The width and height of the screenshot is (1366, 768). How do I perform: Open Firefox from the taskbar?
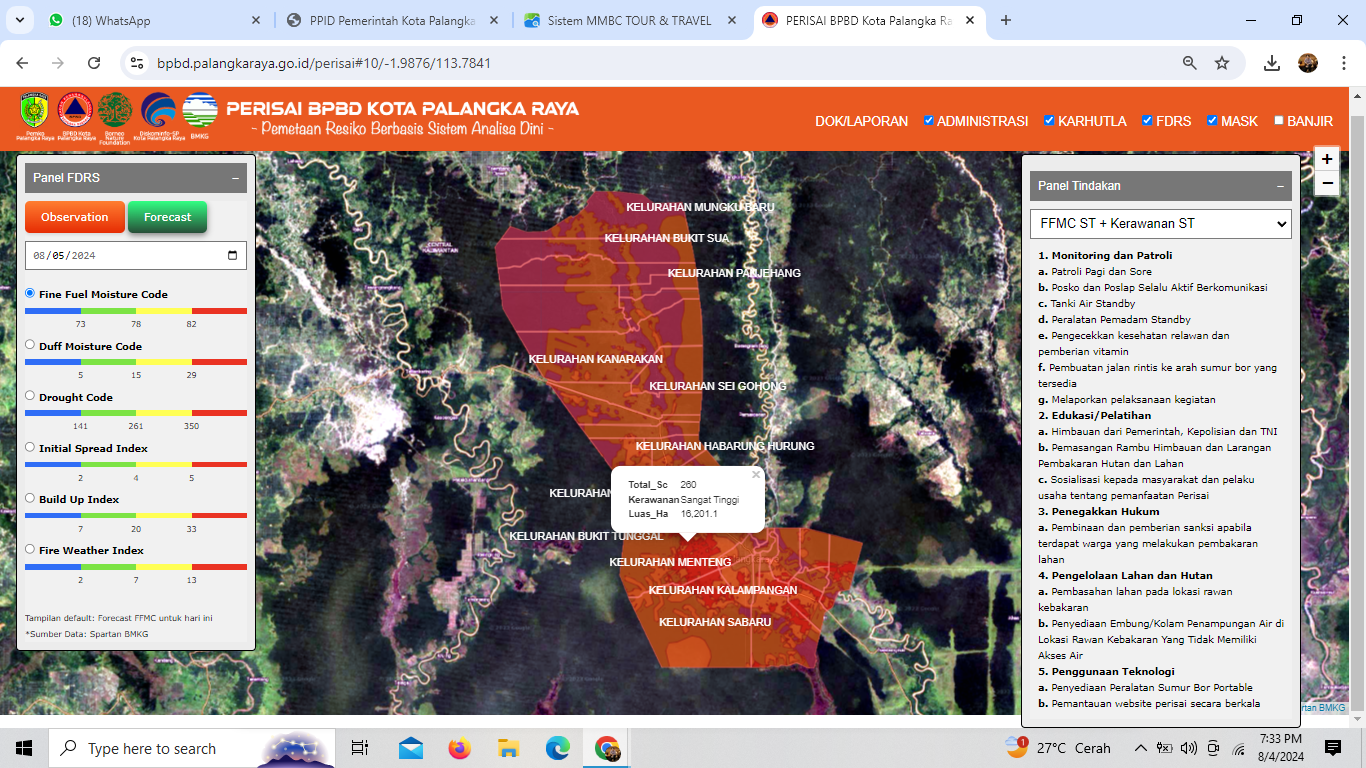coord(459,748)
